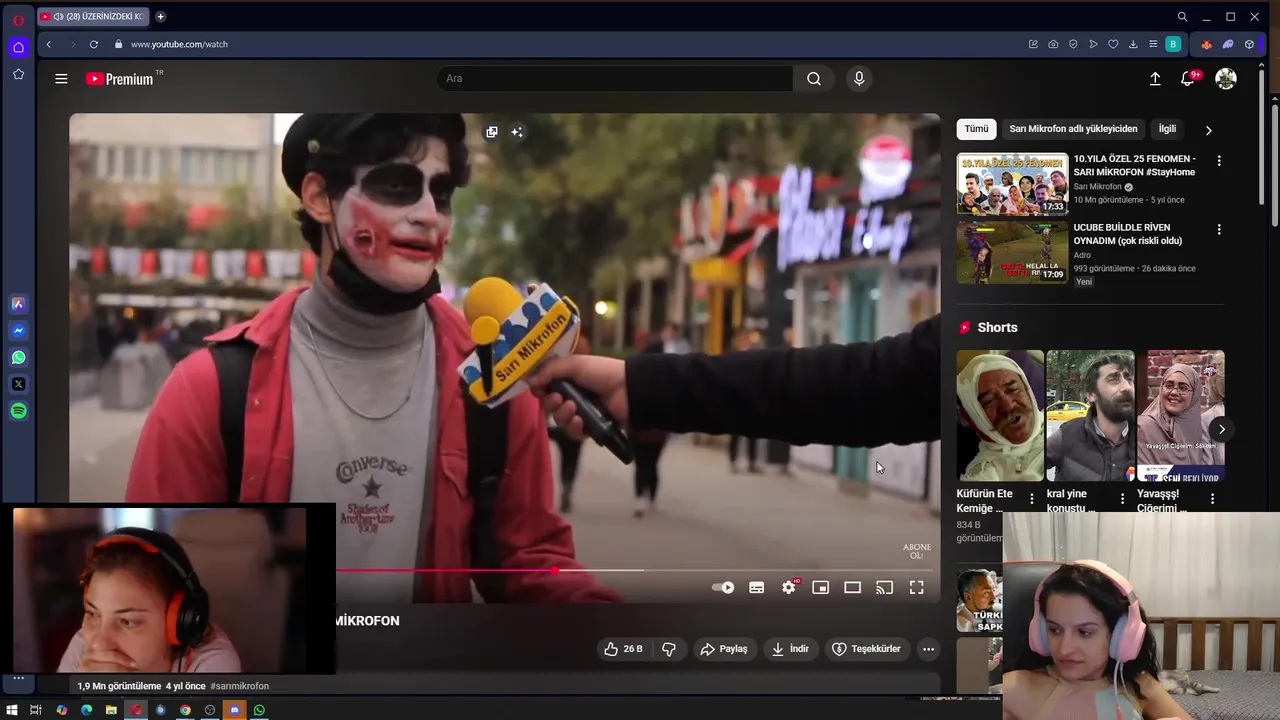Cast the video to a TV
The height and width of the screenshot is (720, 1280).
(x=885, y=588)
